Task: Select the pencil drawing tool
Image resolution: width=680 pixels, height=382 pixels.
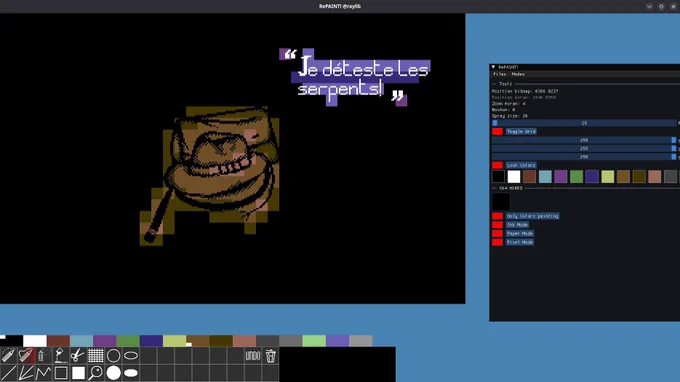Action: pos(9,356)
